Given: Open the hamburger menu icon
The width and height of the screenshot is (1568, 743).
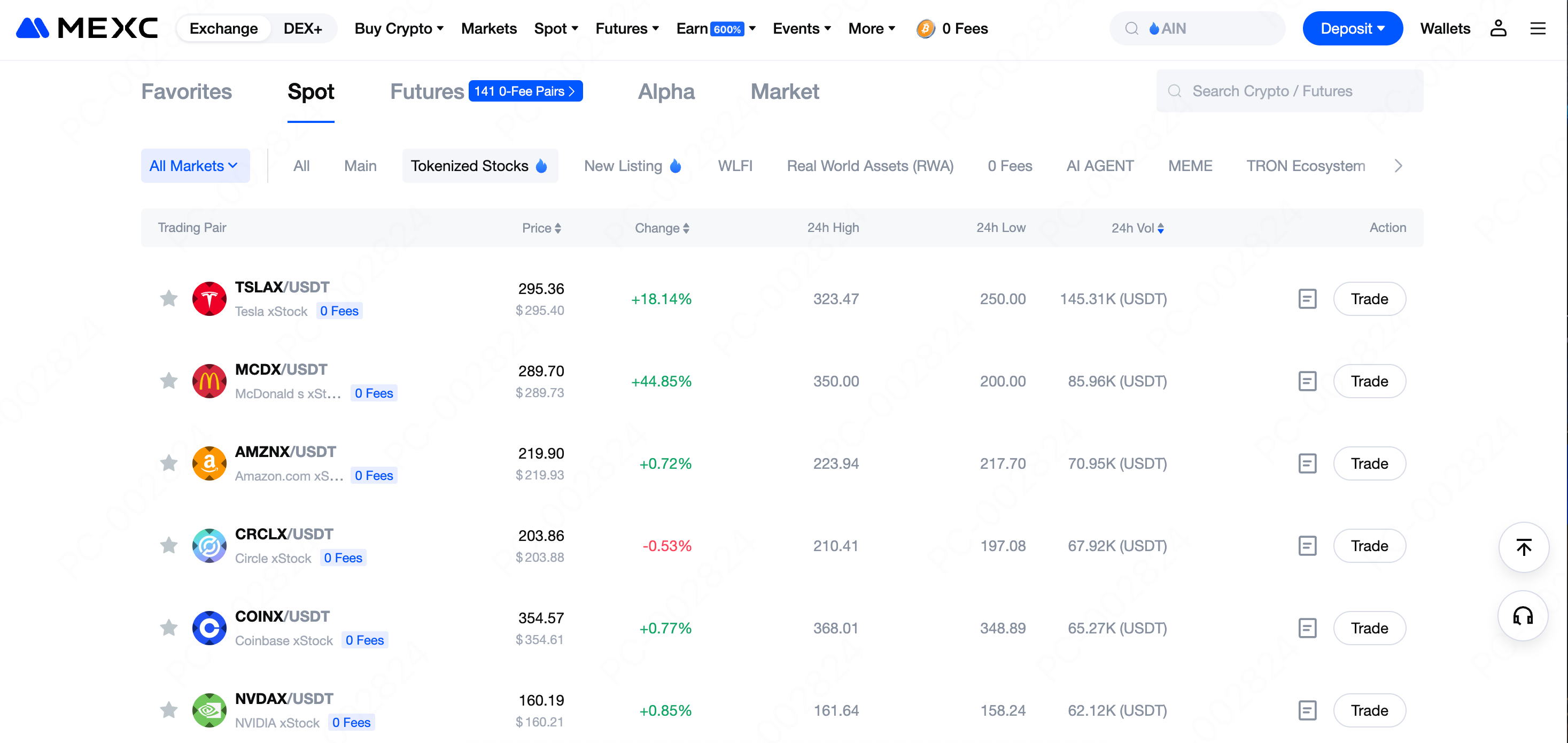Looking at the screenshot, I should (1538, 29).
